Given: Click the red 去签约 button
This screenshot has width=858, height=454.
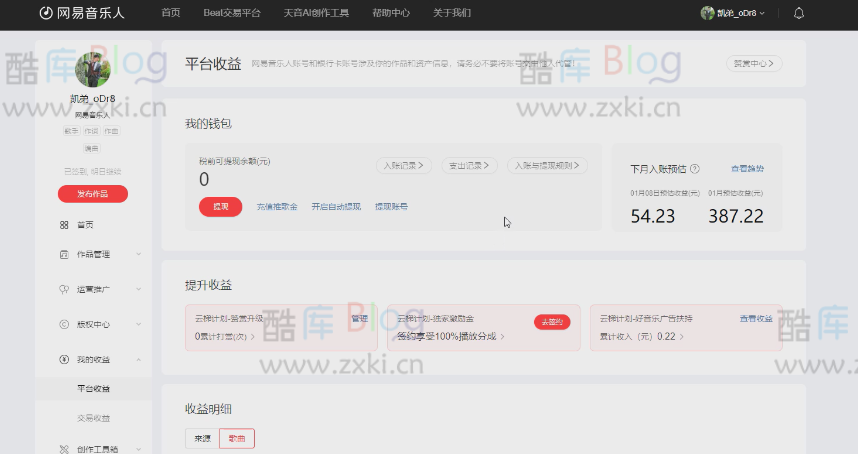Looking at the screenshot, I should (552, 322).
